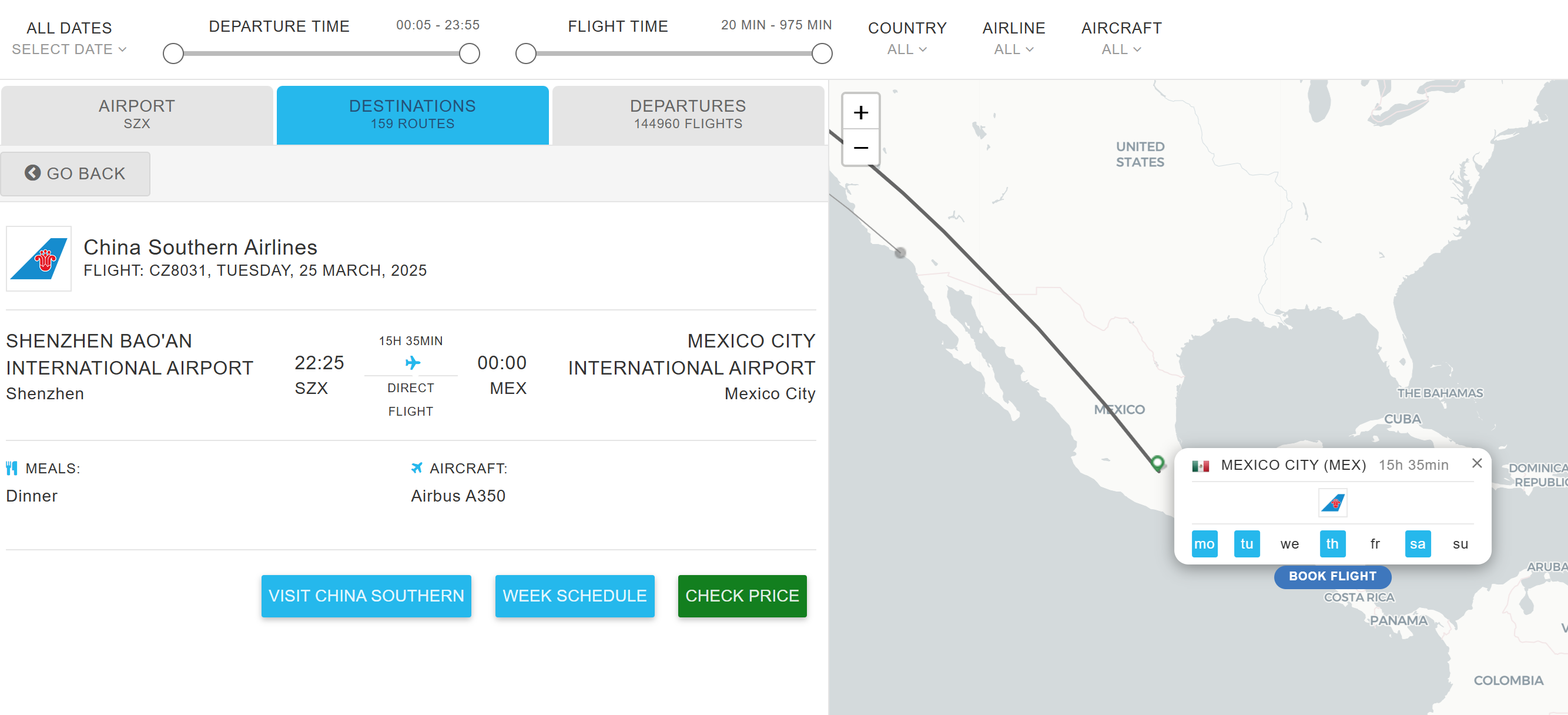Open the Aircraft filter dropdown

(1121, 49)
